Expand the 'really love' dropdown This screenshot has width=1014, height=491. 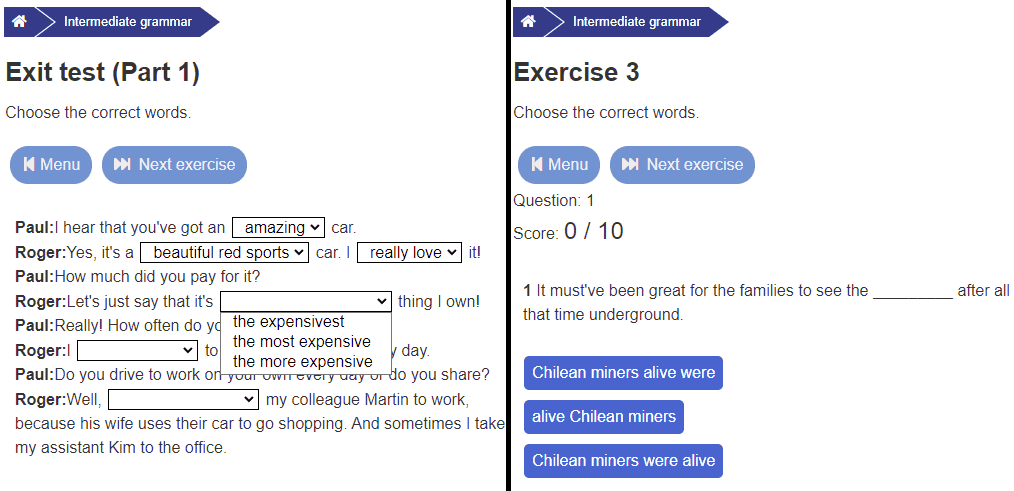coord(409,253)
